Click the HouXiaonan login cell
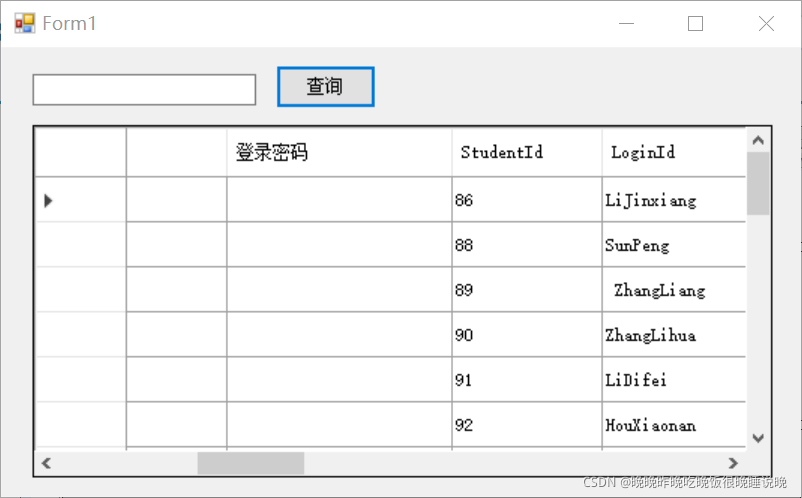Viewport: 802px width, 498px height. tap(674, 425)
